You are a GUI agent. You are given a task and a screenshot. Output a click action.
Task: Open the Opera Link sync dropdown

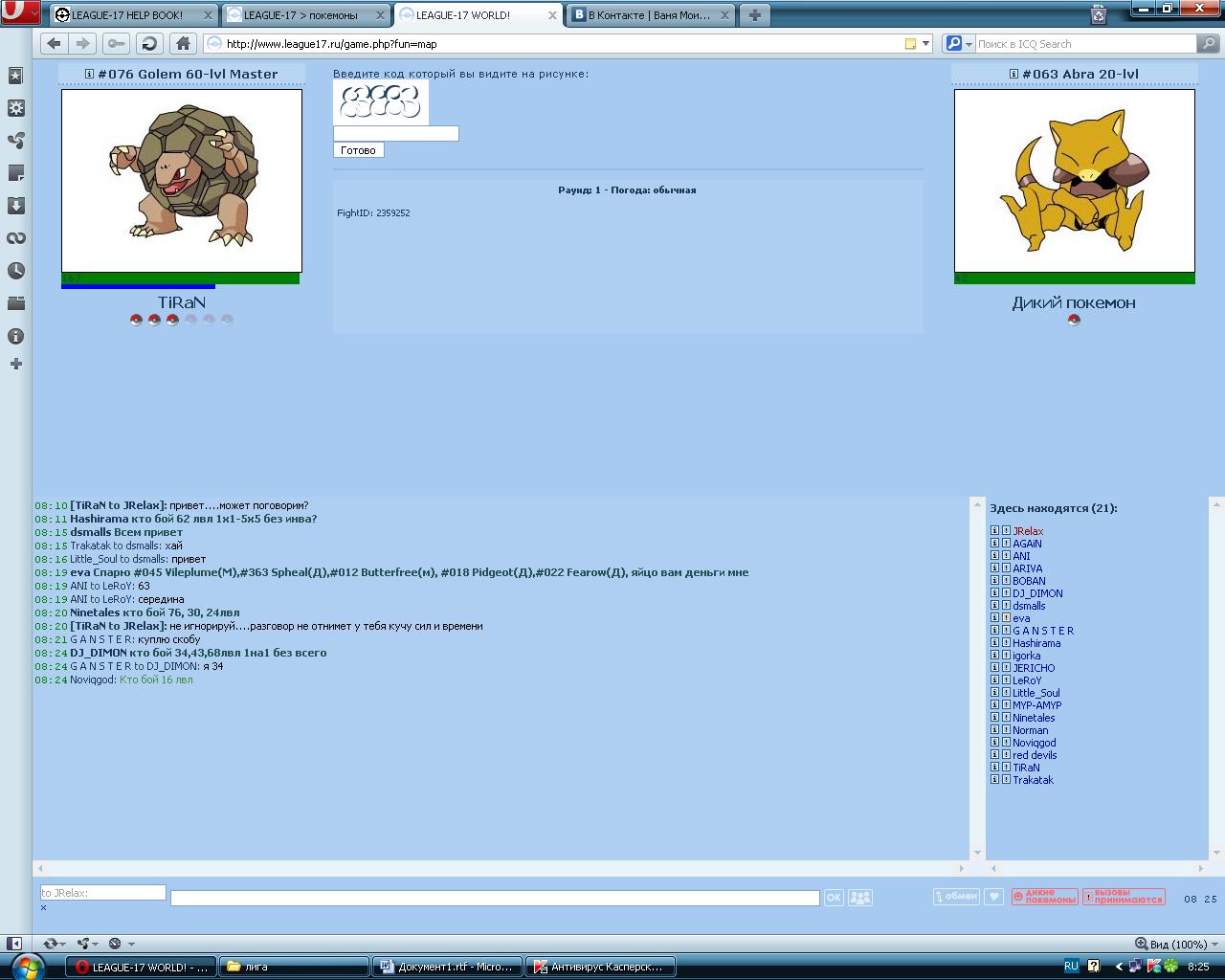click(53, 944)
